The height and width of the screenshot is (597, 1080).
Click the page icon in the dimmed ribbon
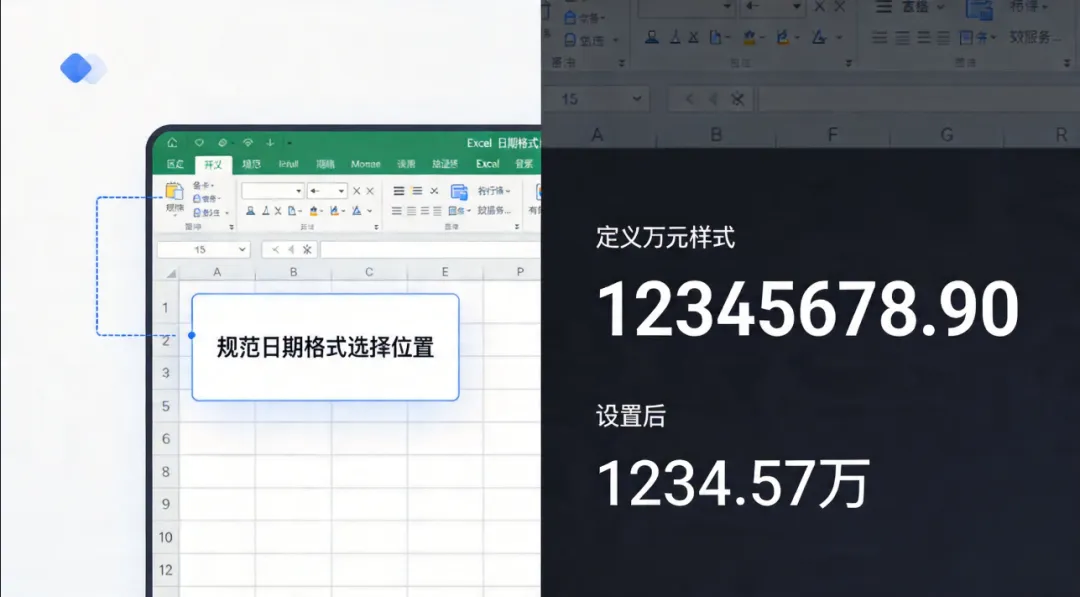(x=715, y=37)
